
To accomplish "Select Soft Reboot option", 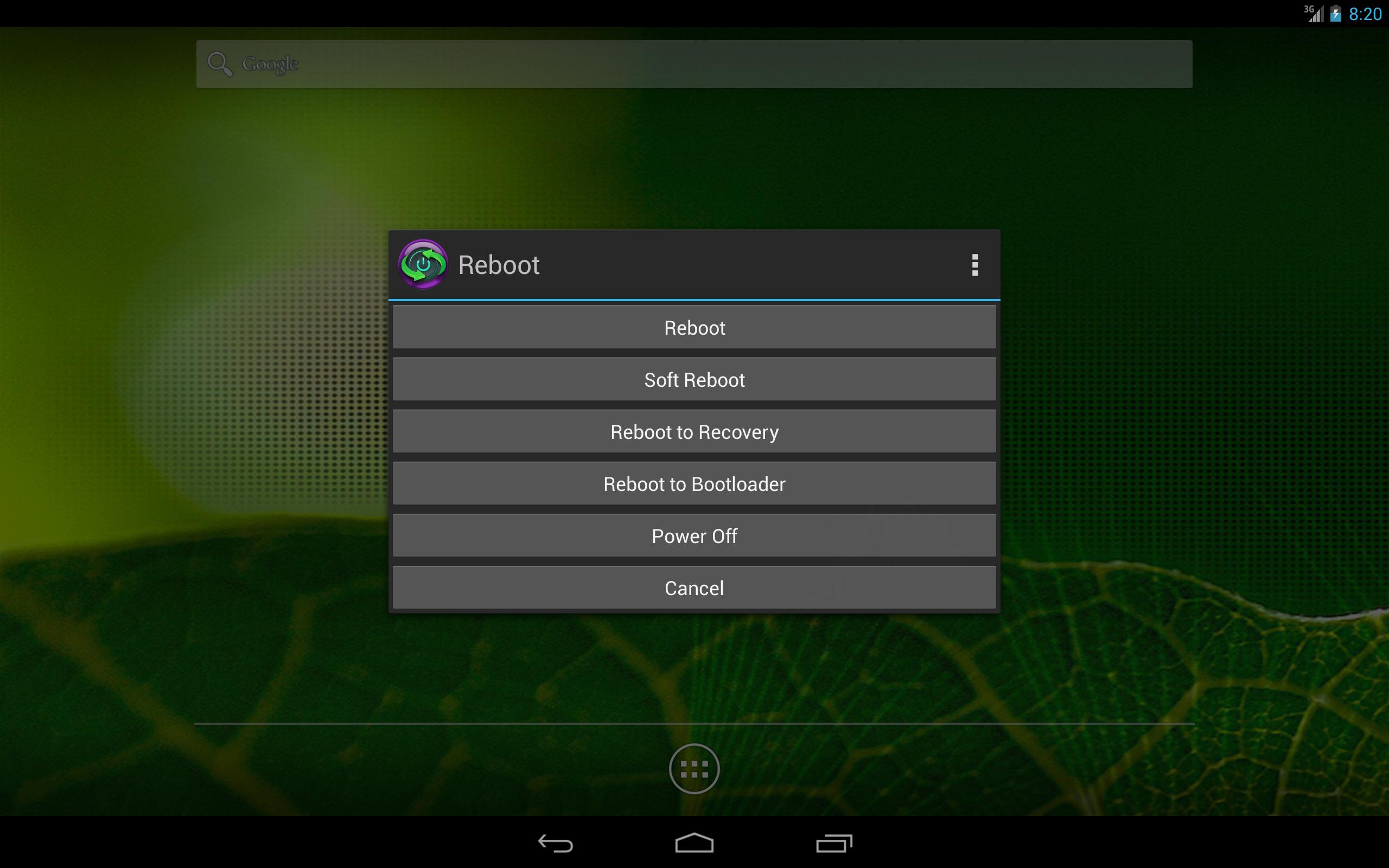I will (694, 380).
